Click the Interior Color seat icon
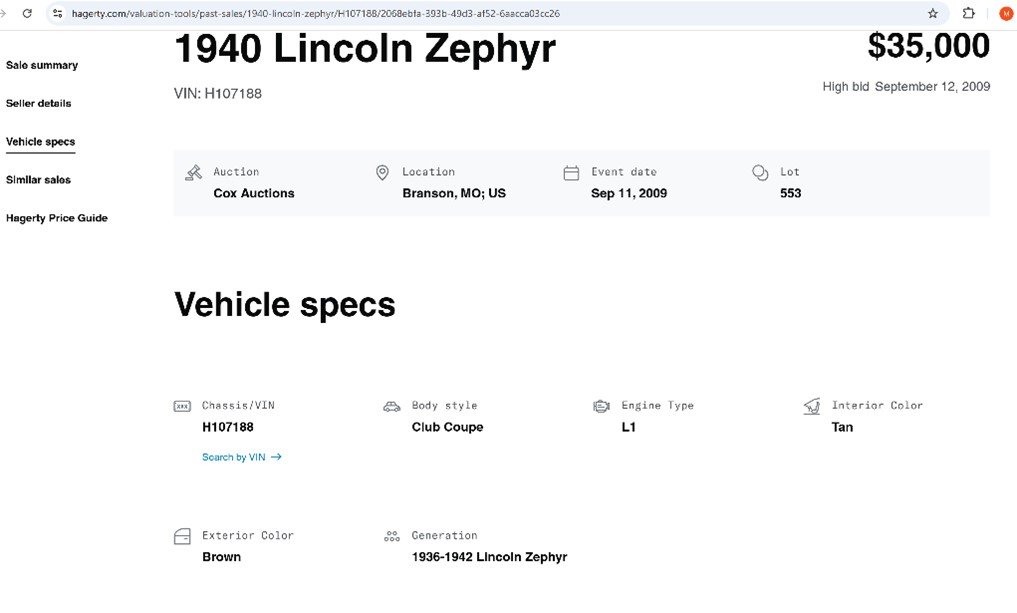Viewport: 1017px width, 613px height. tap(811, 407)
